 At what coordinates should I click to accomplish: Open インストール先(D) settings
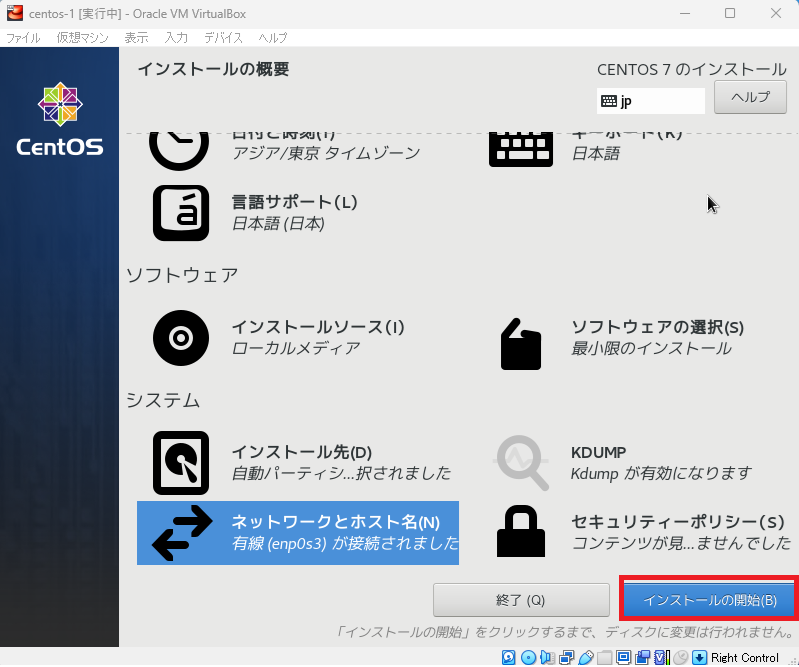(x=302, y=452)
